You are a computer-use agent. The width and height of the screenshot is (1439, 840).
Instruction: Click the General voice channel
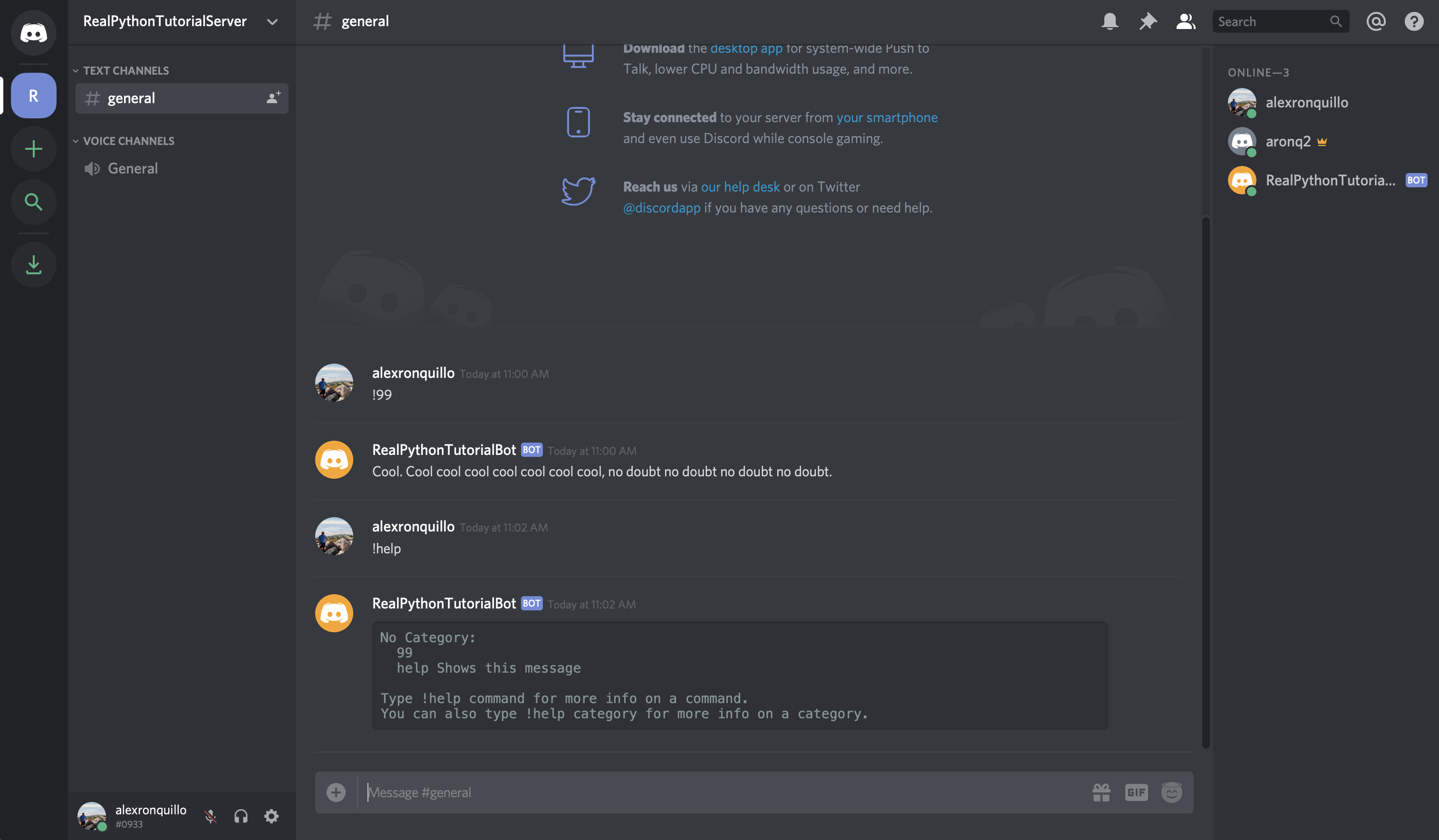pyautogui.click(x=132, y=167)
